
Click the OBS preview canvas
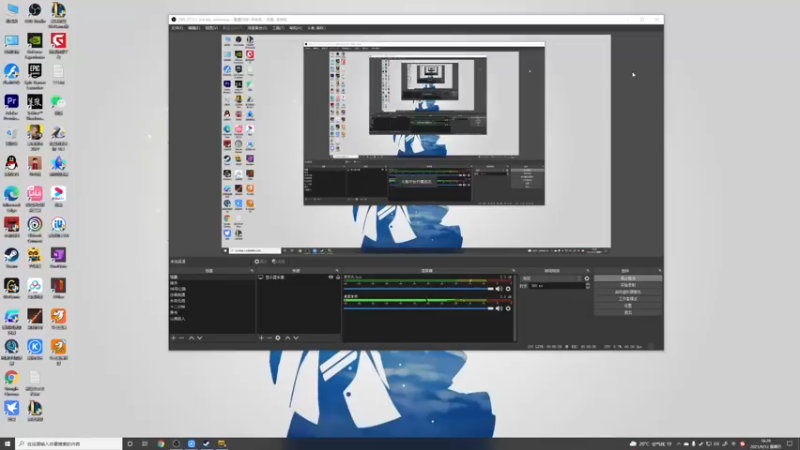(416, 141)
